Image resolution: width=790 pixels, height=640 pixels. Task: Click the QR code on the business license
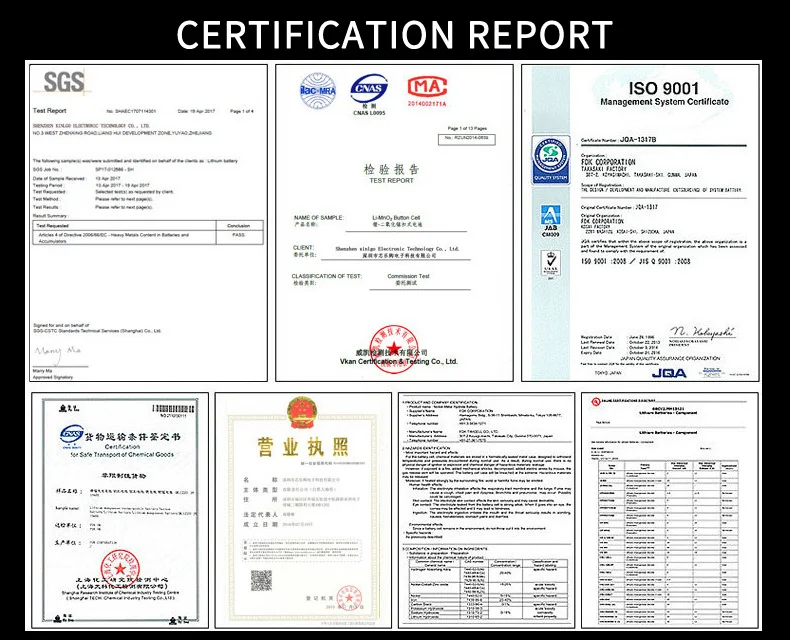tap(261, 581)
